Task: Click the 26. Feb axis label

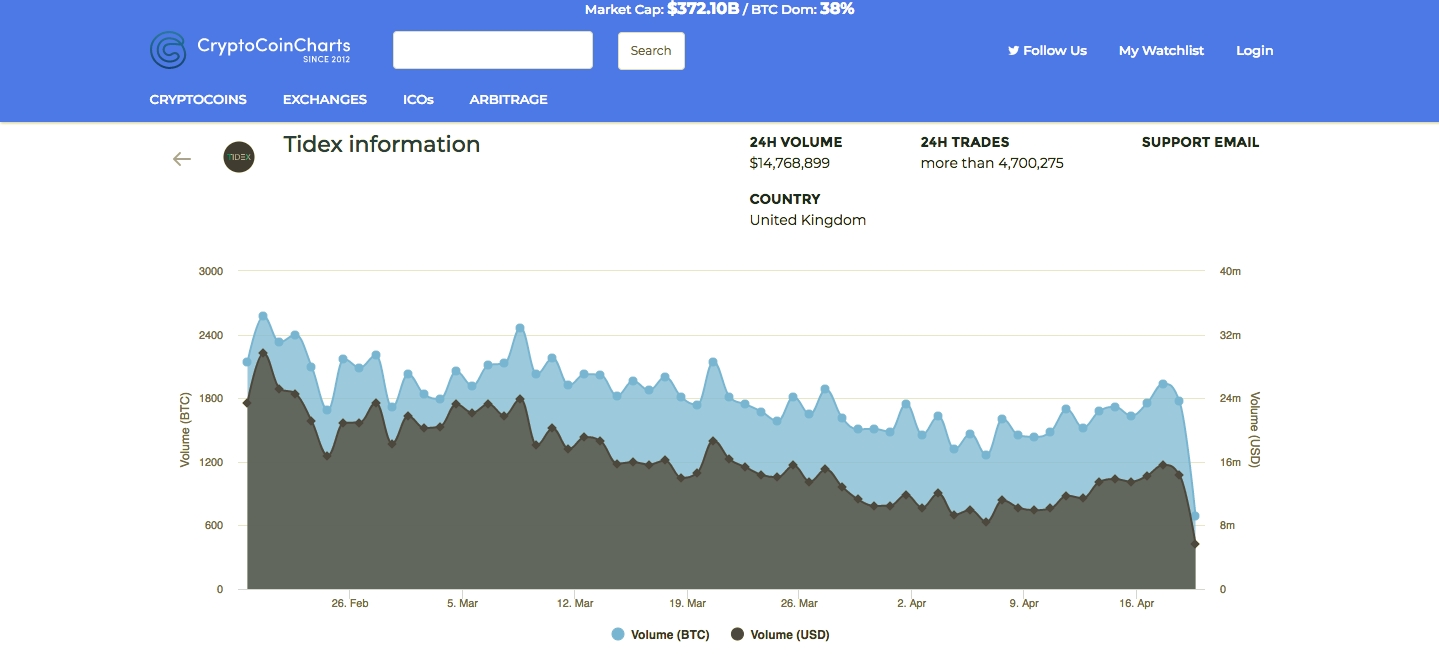Action: tap(350, 604)
